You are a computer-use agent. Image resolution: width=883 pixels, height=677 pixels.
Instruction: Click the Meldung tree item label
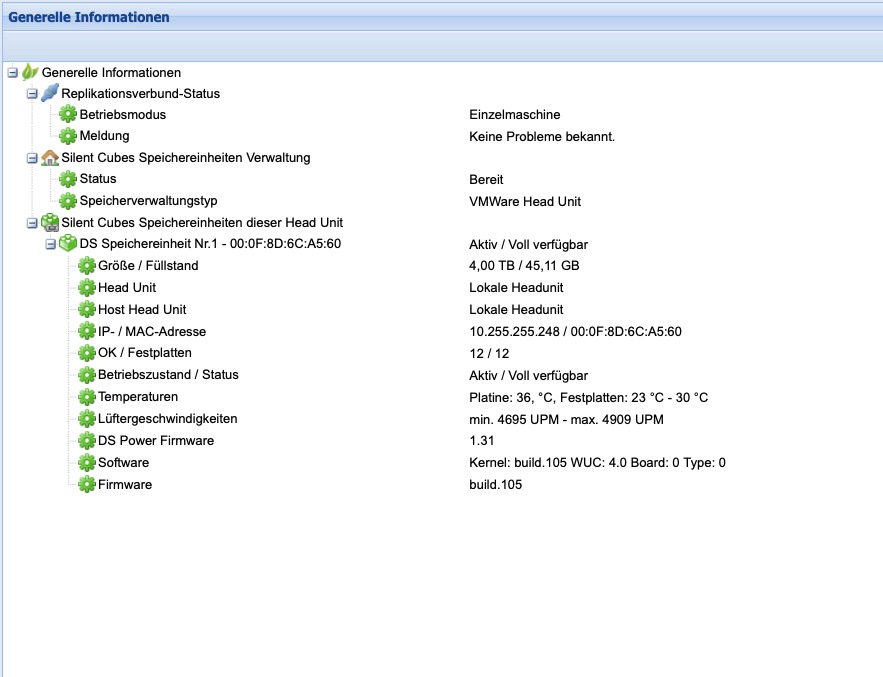tap(104, 136)
